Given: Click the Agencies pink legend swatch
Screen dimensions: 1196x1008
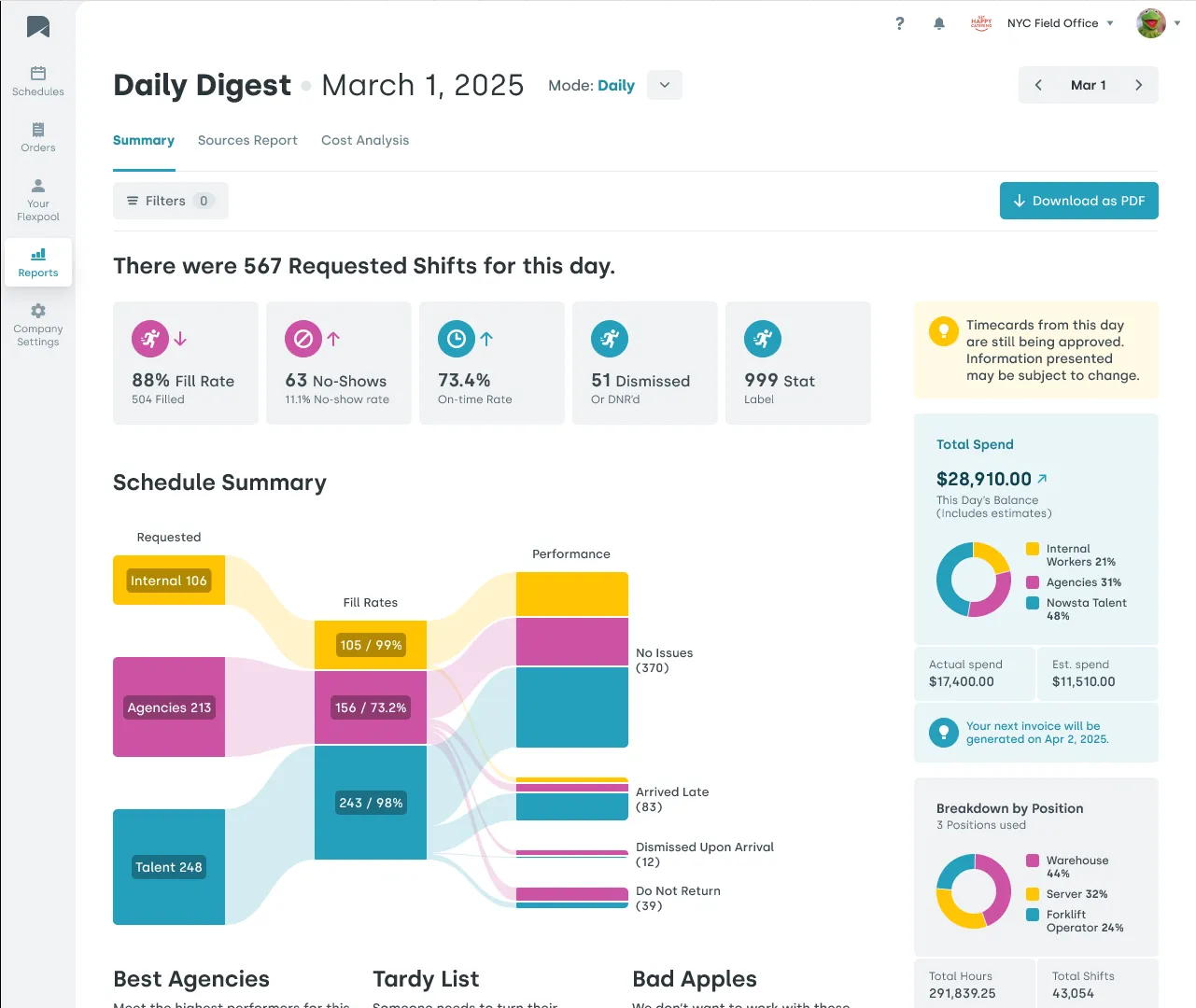Looking at the screenshot, I should (x=1033, y=582).
